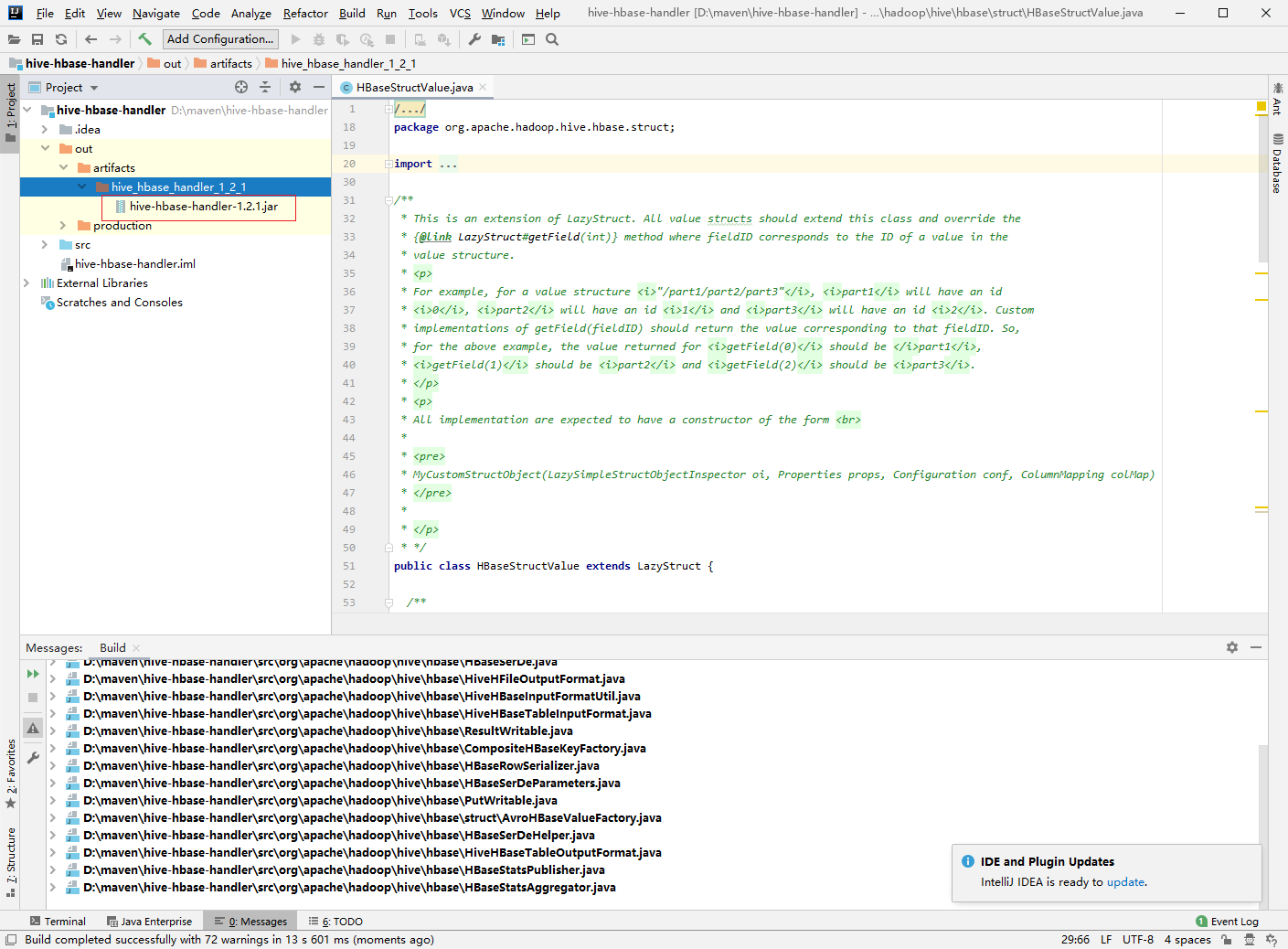Click the yellow inspection indicator at top of gutter
Screen dimensions: 1288x949
(x=1261, y=107)
